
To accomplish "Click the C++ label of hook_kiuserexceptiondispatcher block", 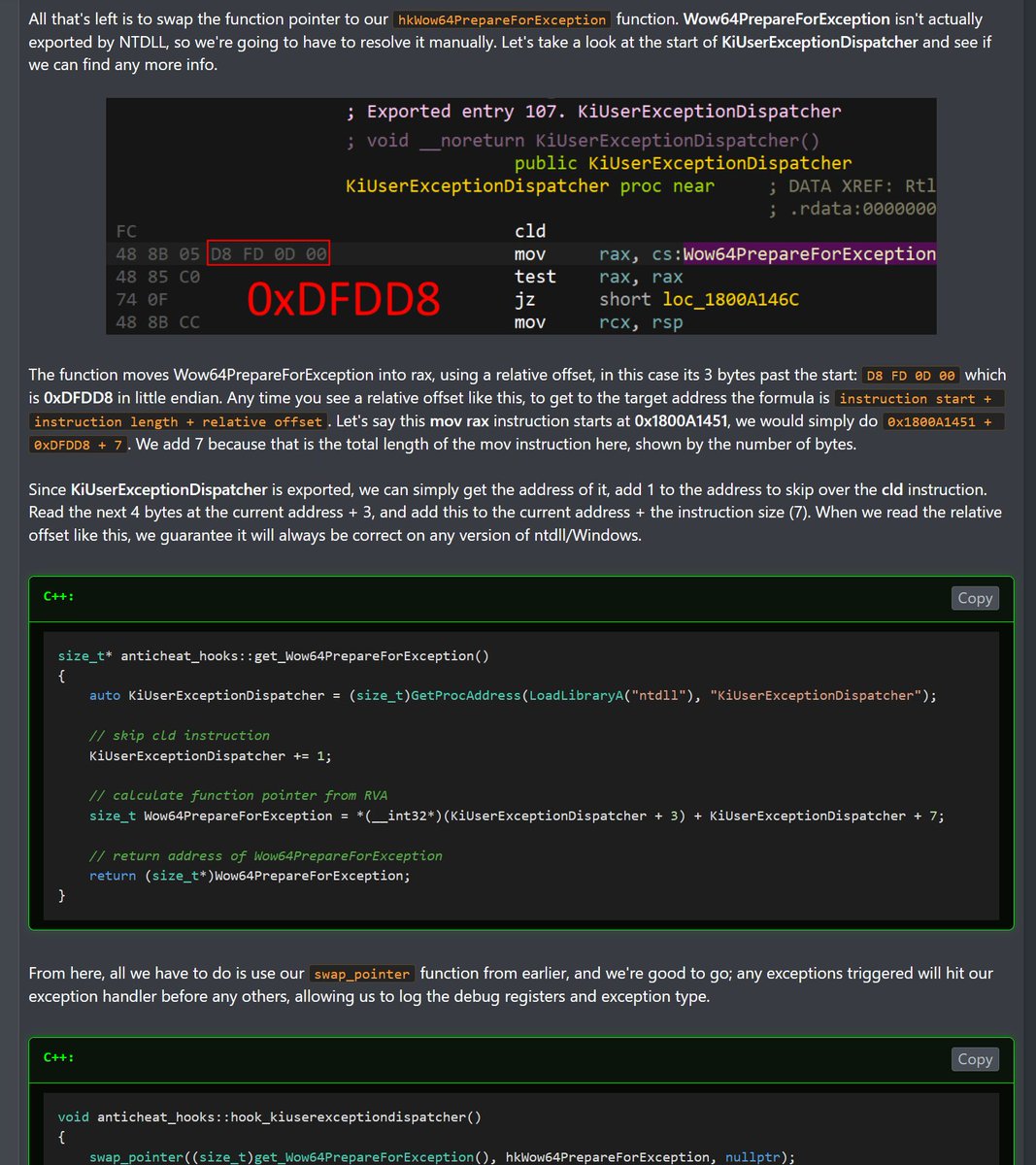I will (59, 1057).
